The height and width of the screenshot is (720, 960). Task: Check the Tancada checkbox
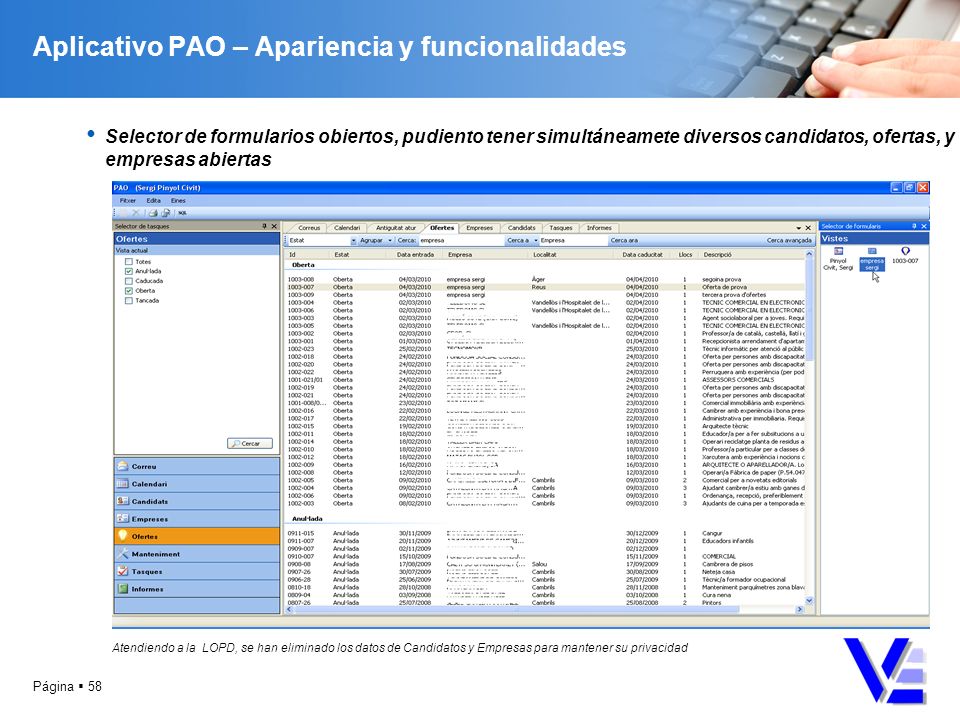tap(129, 301)
